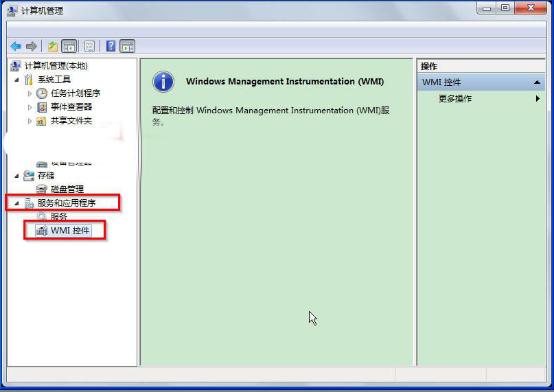Expand the 任务计划程序 node arrow
Screen dimensions: 554x392
point(30,93)
